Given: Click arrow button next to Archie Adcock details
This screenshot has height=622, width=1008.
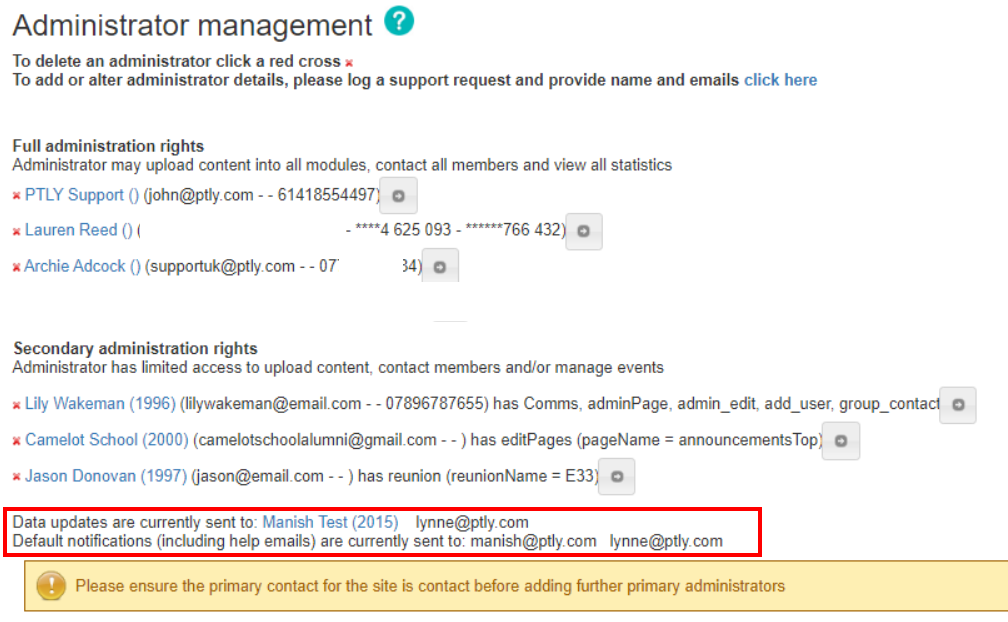Looking at the screenshot, I should (440, 267).
